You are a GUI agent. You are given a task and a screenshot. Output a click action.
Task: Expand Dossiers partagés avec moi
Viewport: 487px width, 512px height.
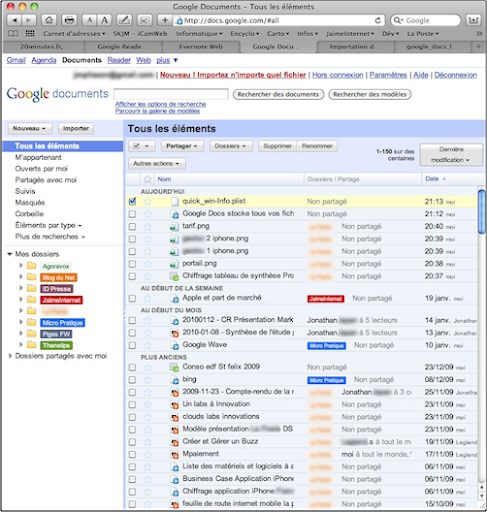tap(10, 356)
